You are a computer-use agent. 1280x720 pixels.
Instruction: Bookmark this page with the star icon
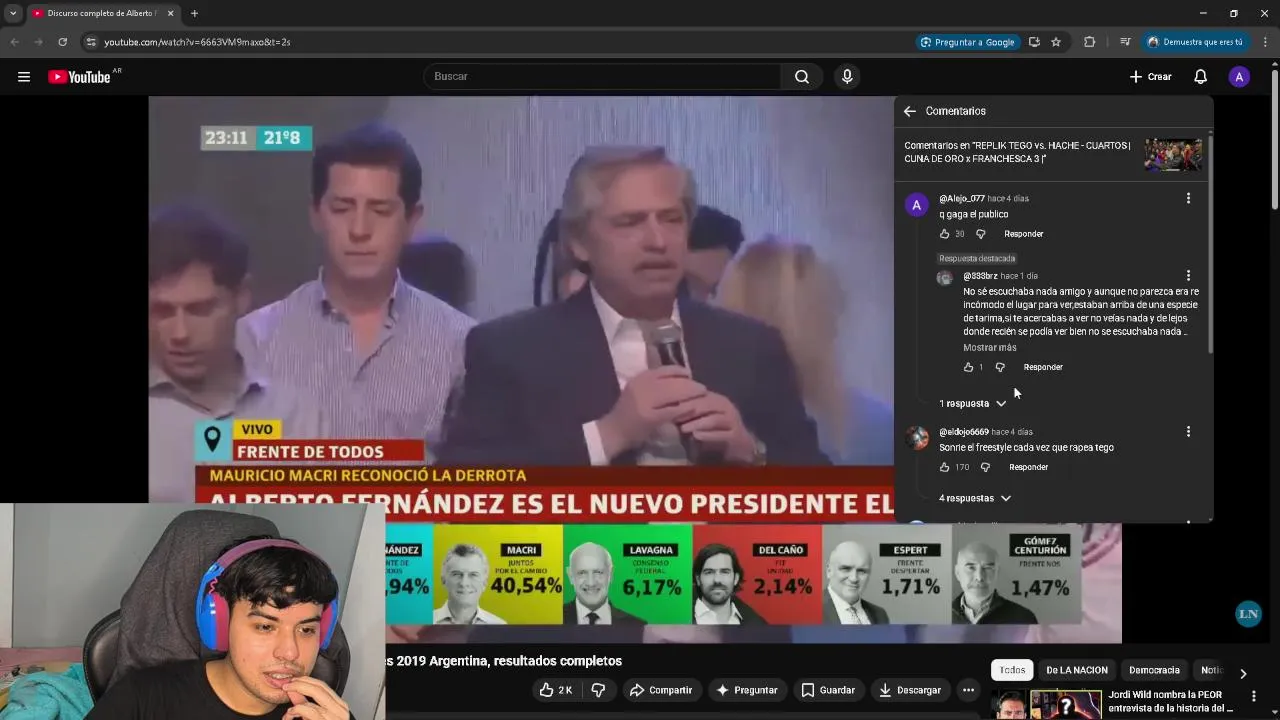click(x=1056, y=42)
